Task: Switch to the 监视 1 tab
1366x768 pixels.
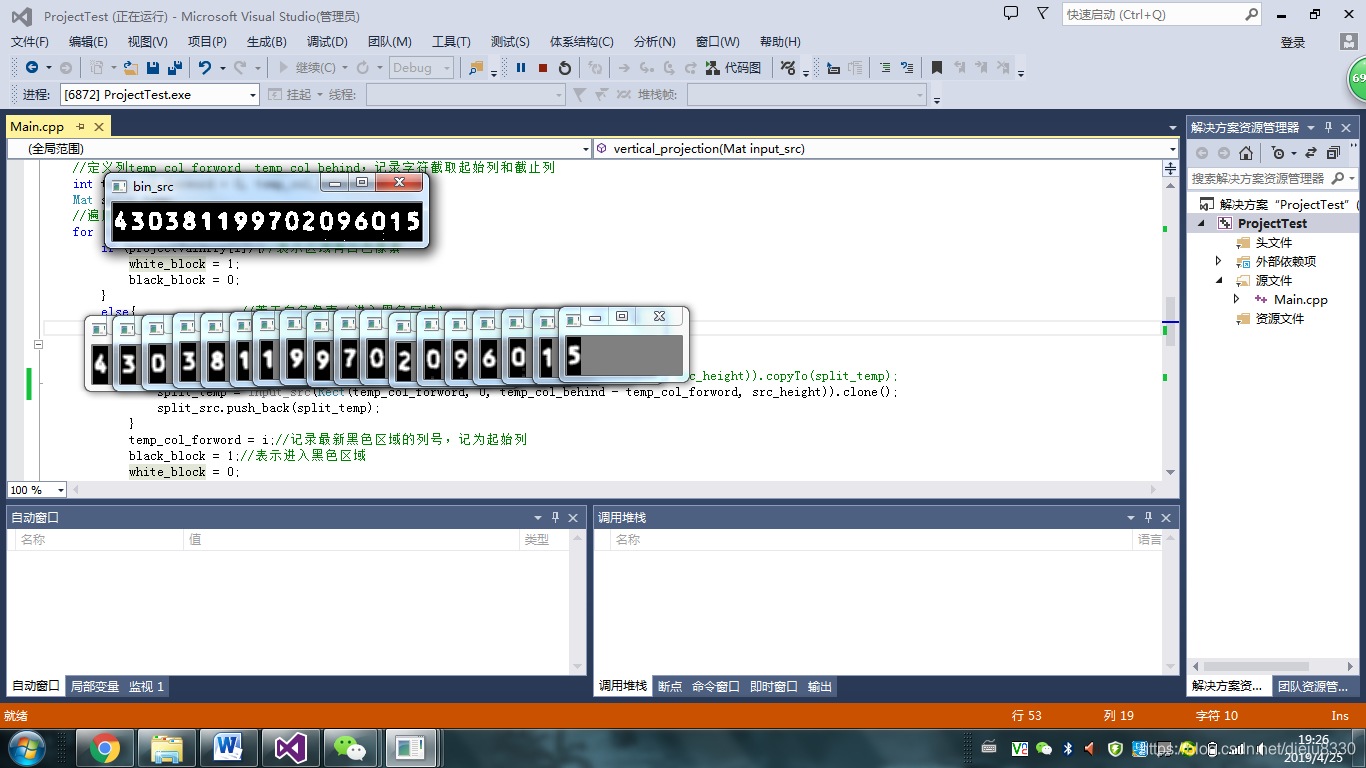Action: tap(146, 687)
